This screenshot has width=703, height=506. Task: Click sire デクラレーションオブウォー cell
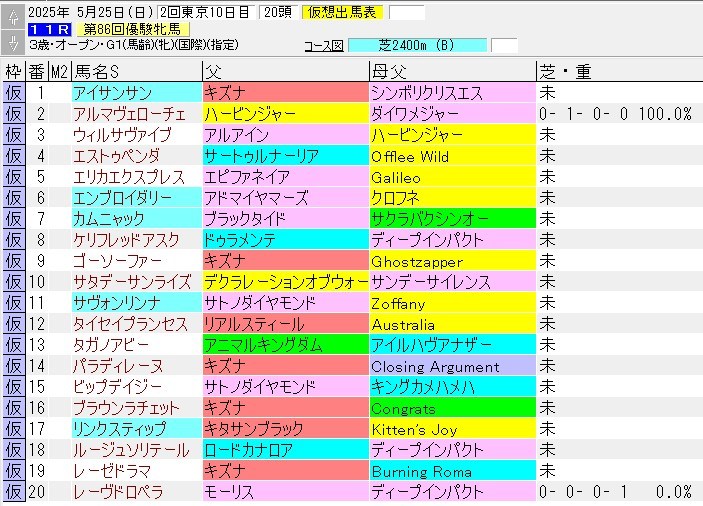point(286,282)
